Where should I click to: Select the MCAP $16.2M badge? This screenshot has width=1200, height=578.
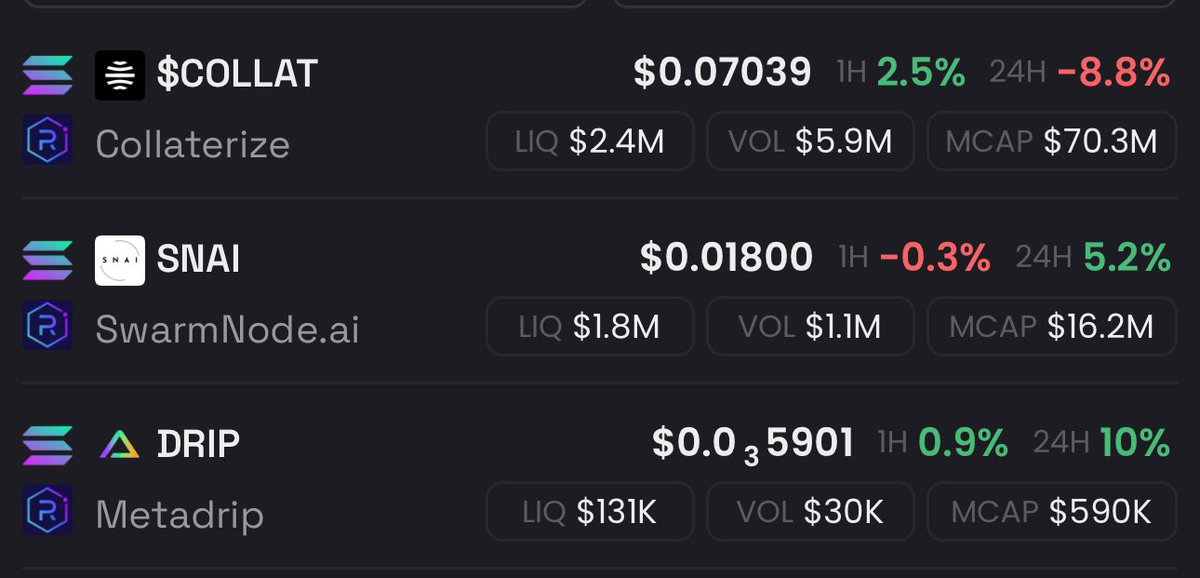[1053, 326]
